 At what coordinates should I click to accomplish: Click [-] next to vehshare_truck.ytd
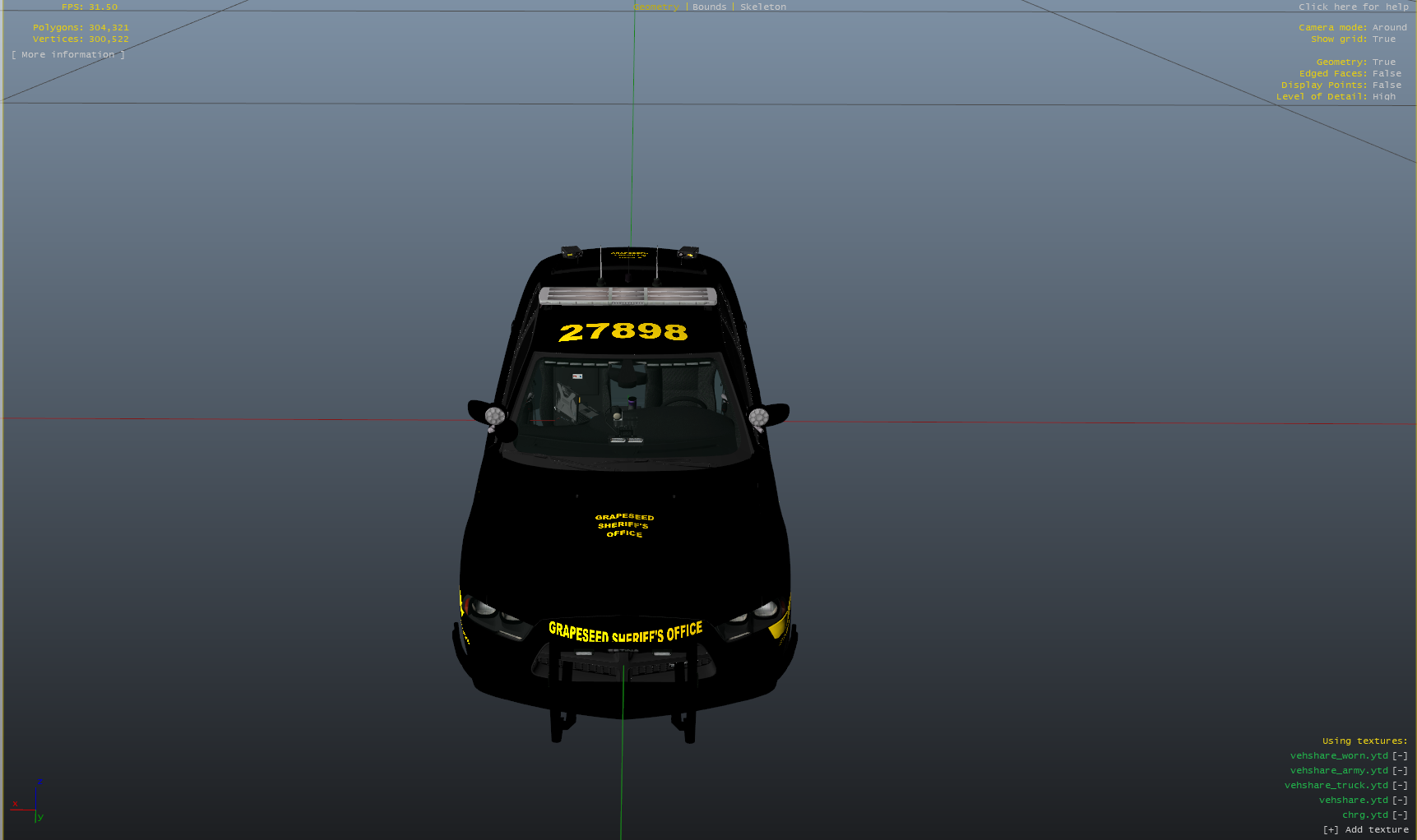point(1400,786)
